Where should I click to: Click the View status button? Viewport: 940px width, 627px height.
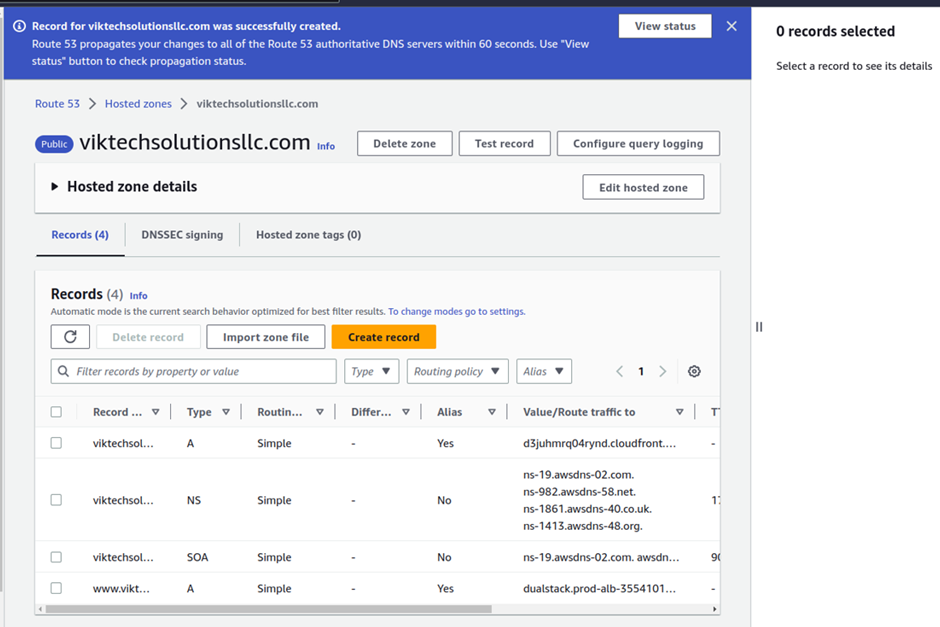[665, 26]
